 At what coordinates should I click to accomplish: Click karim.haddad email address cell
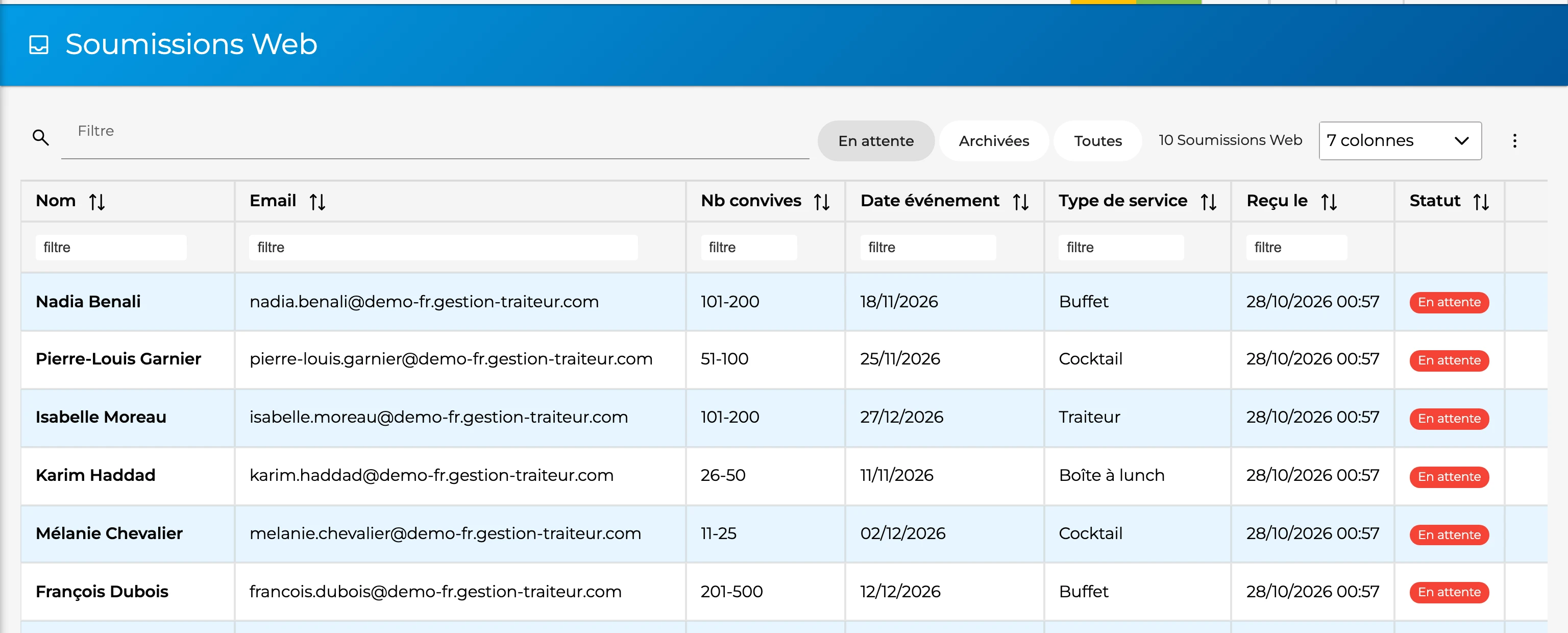tap(460, 475)
